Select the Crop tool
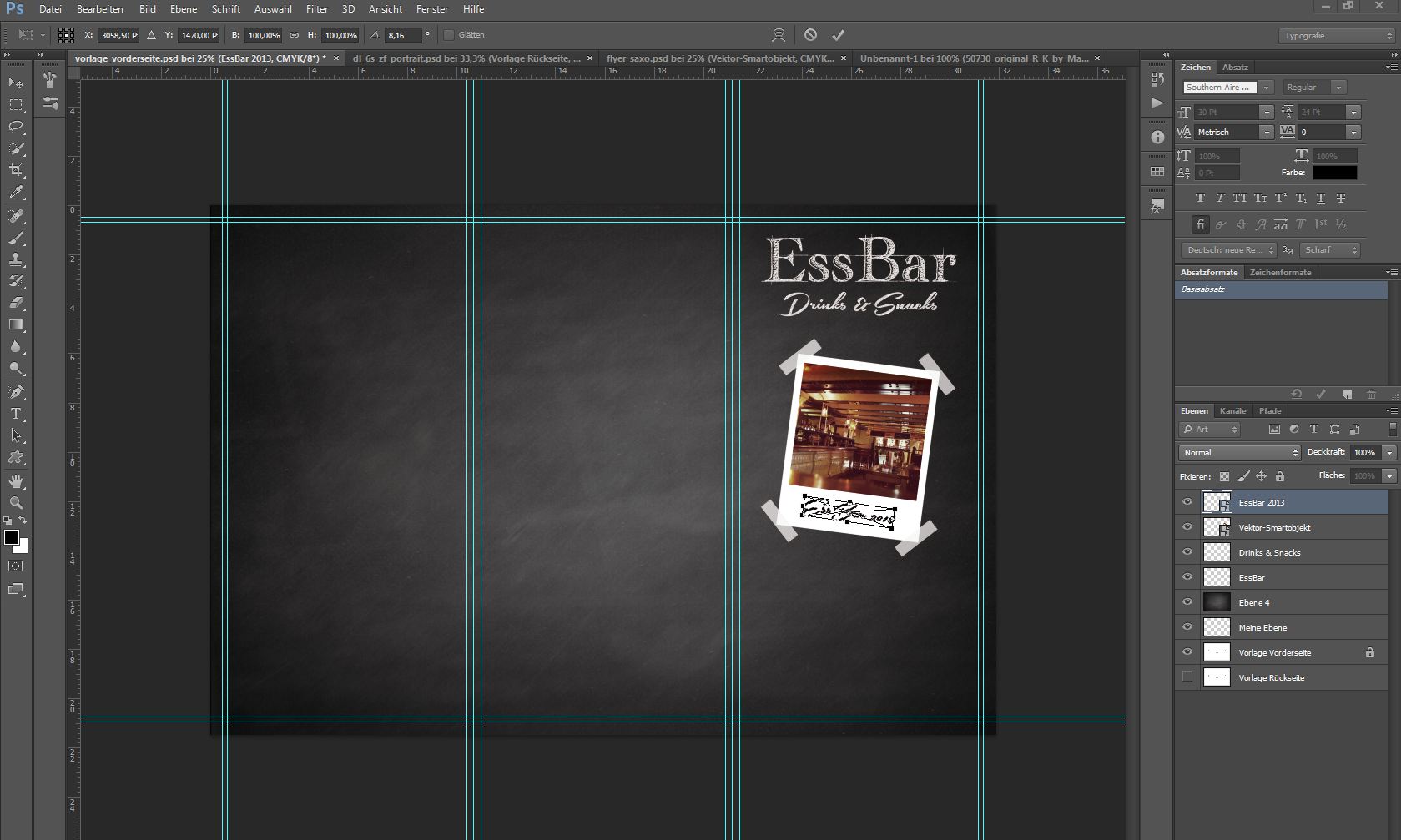 [16, 170]
